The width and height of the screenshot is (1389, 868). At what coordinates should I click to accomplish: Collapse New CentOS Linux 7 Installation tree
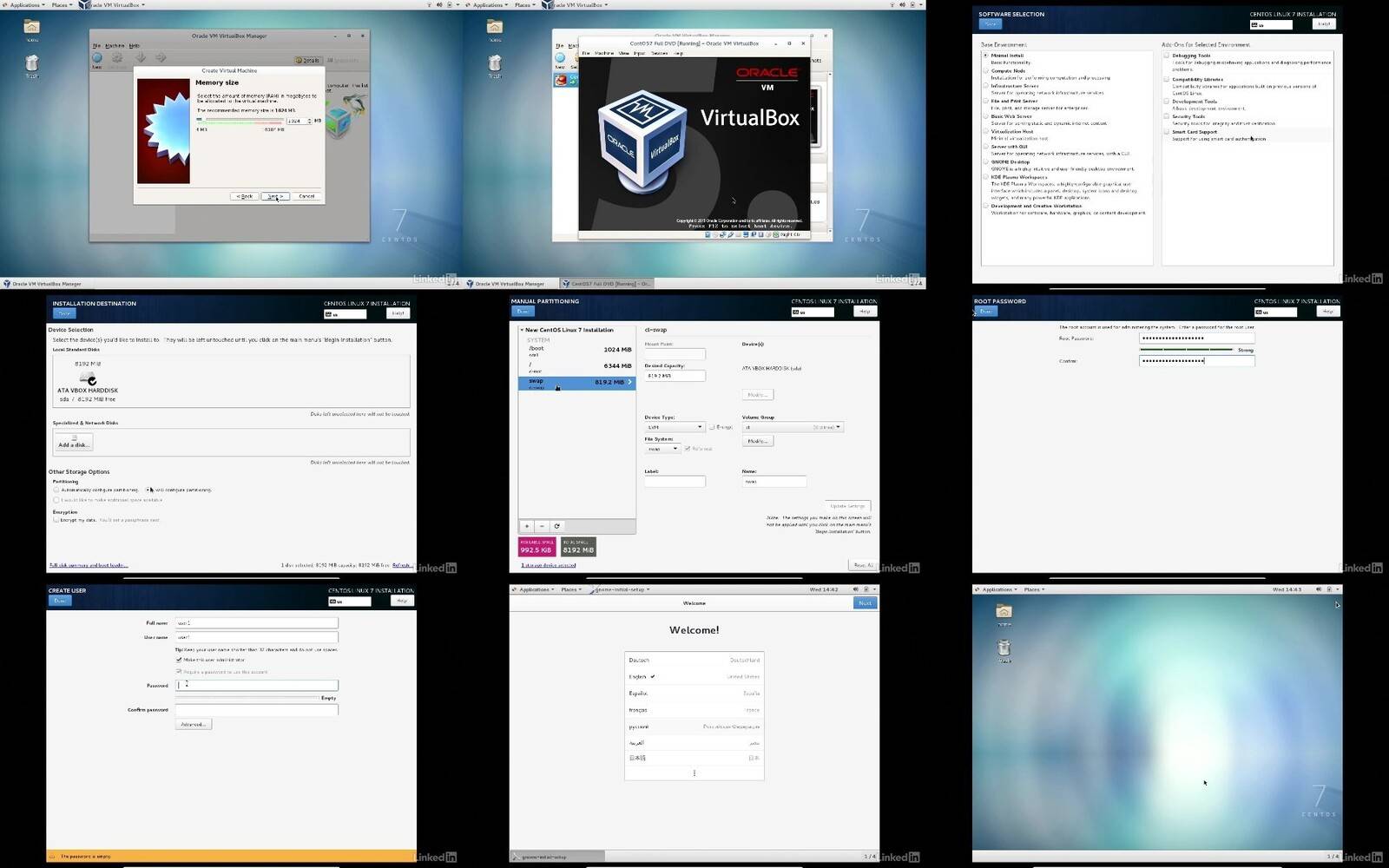pyautogui.click(x=522, y=330)
